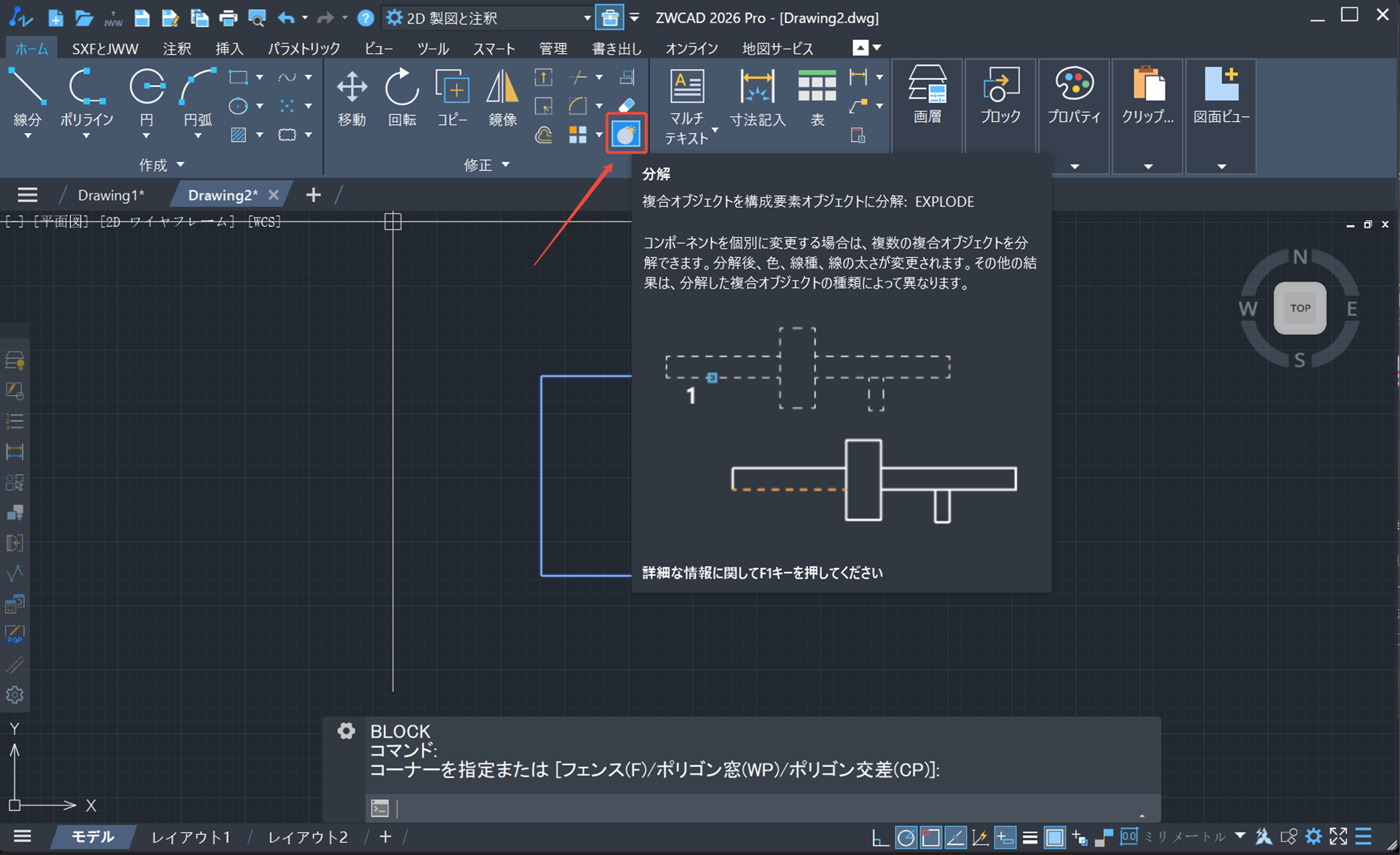Expand the ミリメートル units dropdown
1400x855 pixels.
click(x=1240, y=836)
